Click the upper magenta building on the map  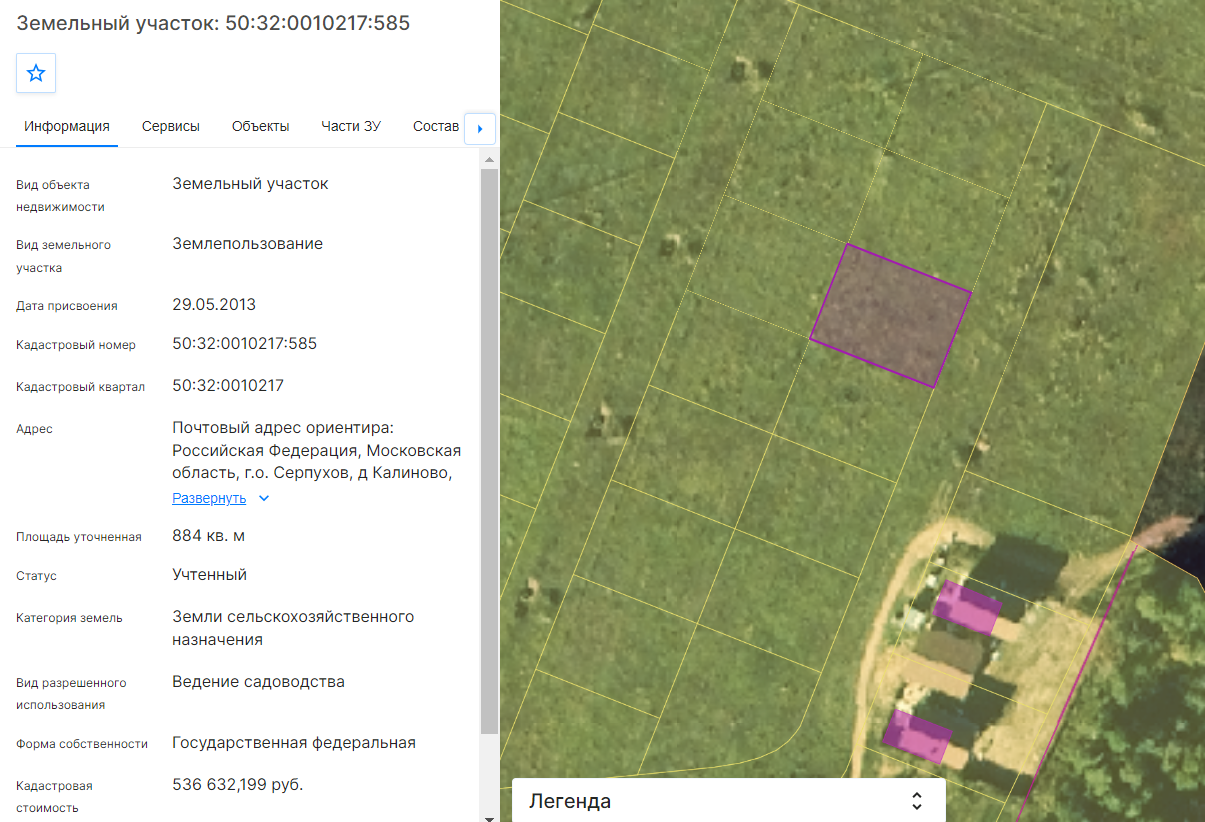[966, 607]
